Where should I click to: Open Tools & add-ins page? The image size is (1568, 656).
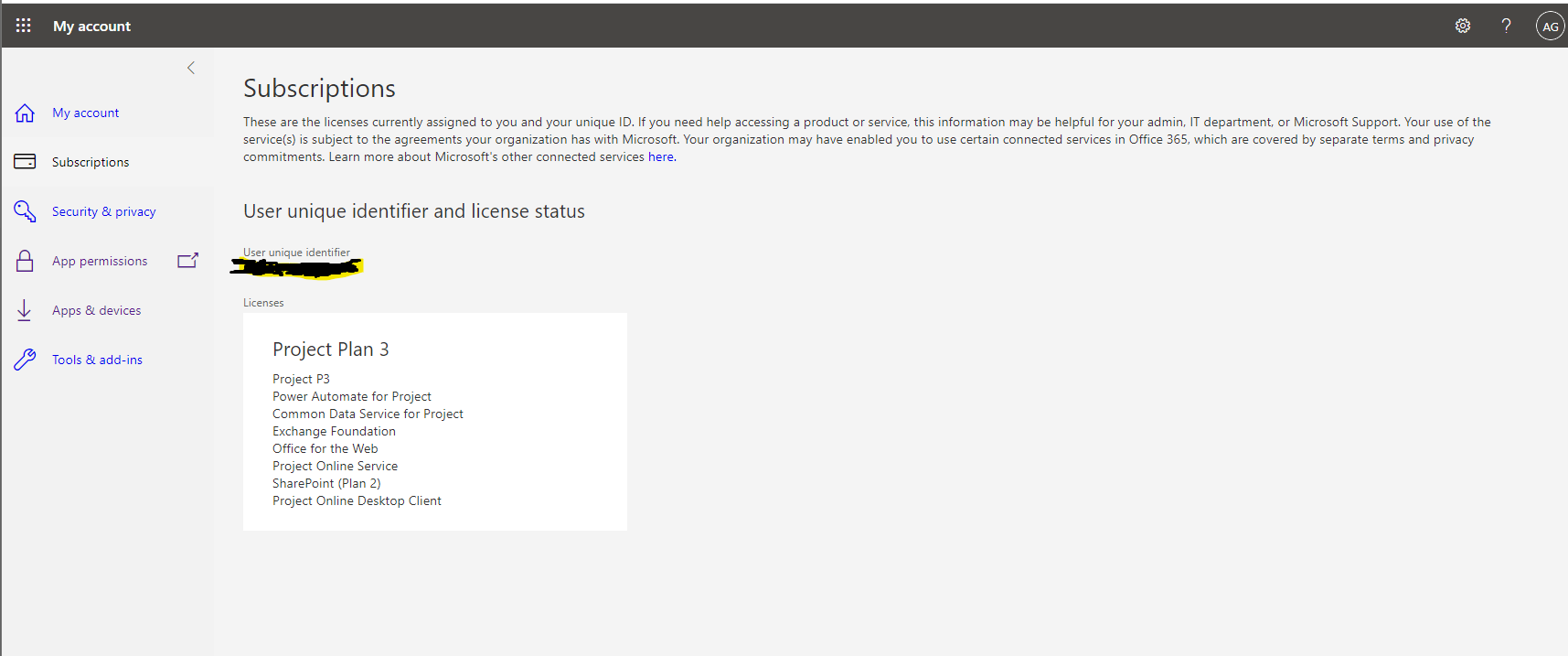click(97, 360)
